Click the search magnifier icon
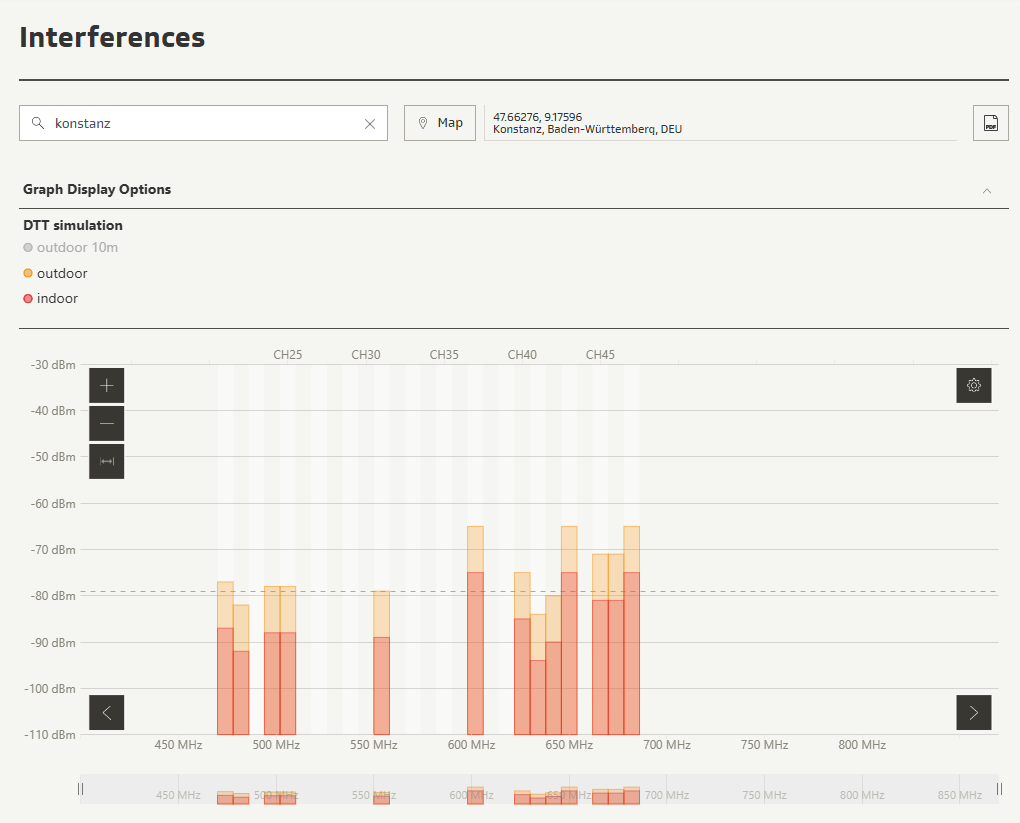The image size is (1020, 823). point(38,123)
